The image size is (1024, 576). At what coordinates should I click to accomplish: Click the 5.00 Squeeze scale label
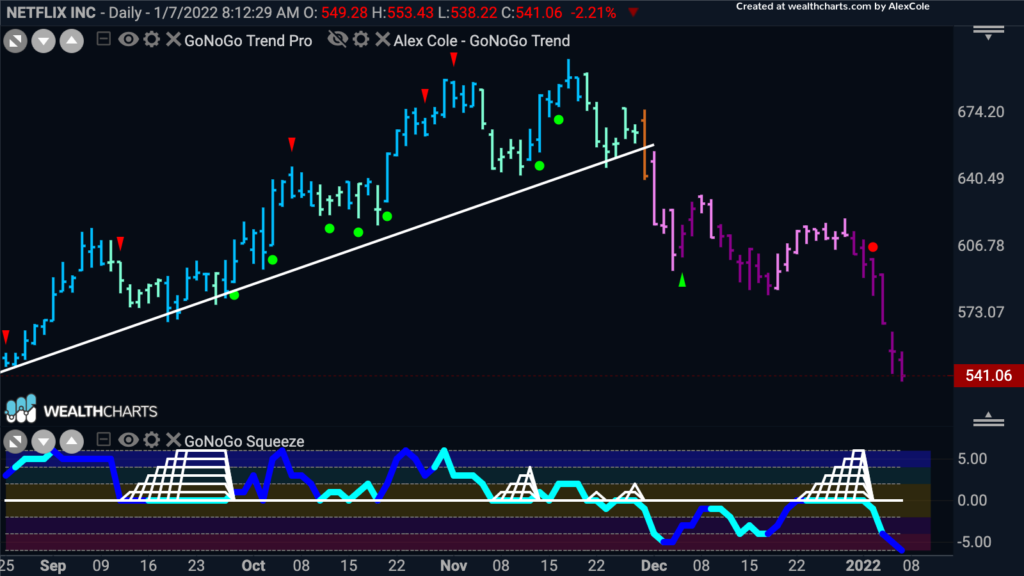point(972,459)
